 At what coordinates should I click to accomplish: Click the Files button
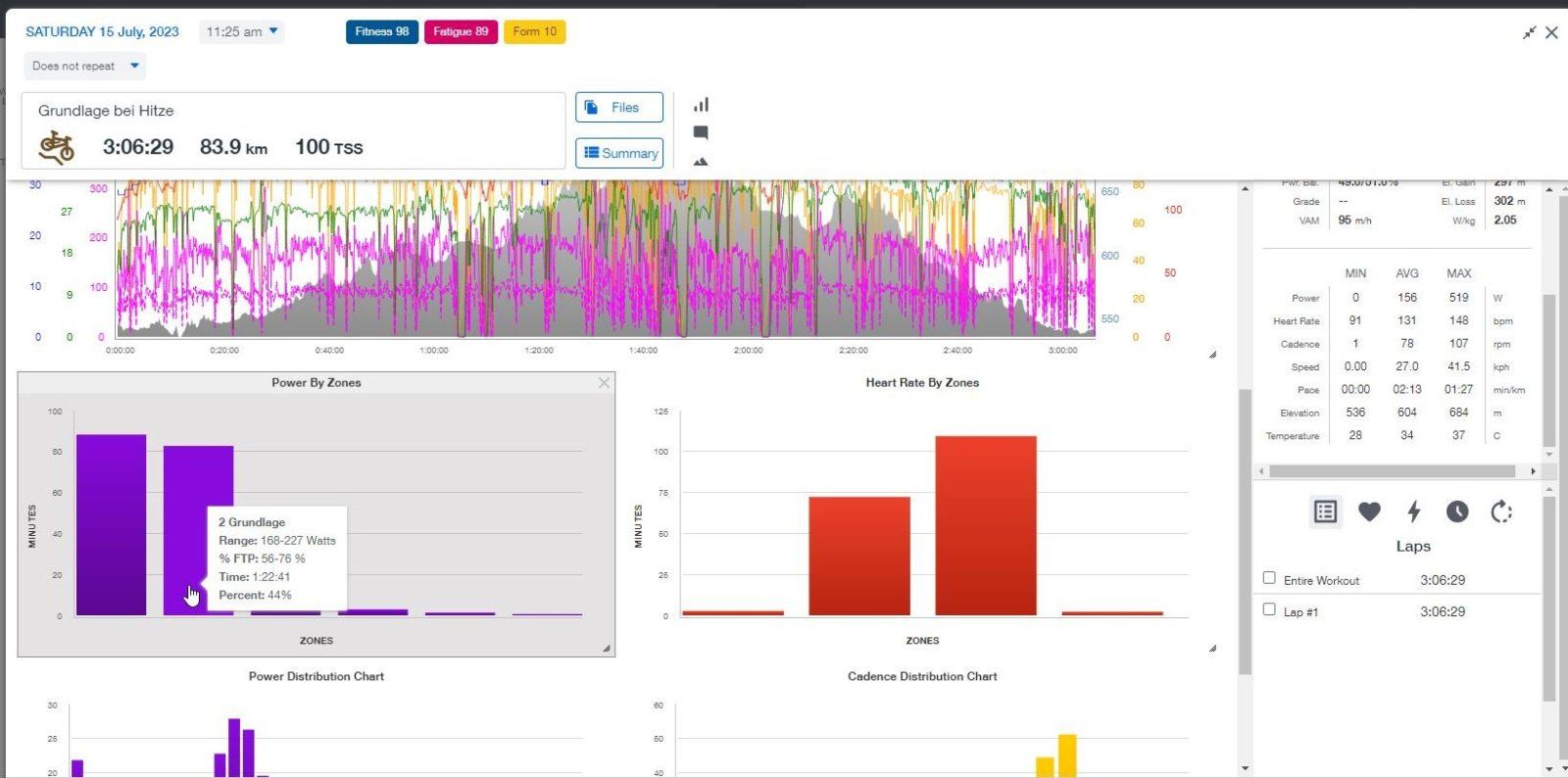pyautogui.click(x=619, y=107)
